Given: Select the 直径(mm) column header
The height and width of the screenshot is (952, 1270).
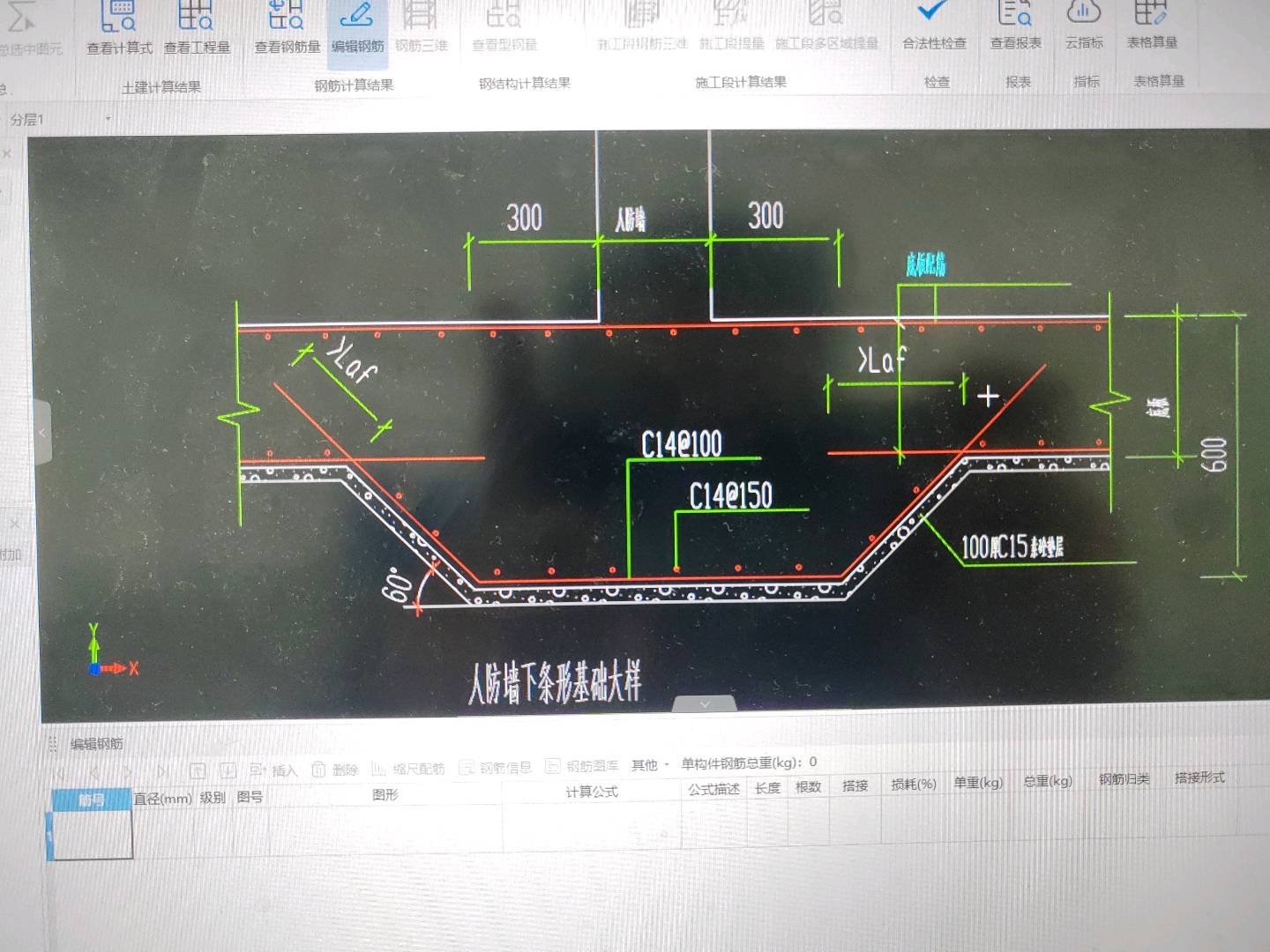Looking at the screenshot, I should 162,799.
